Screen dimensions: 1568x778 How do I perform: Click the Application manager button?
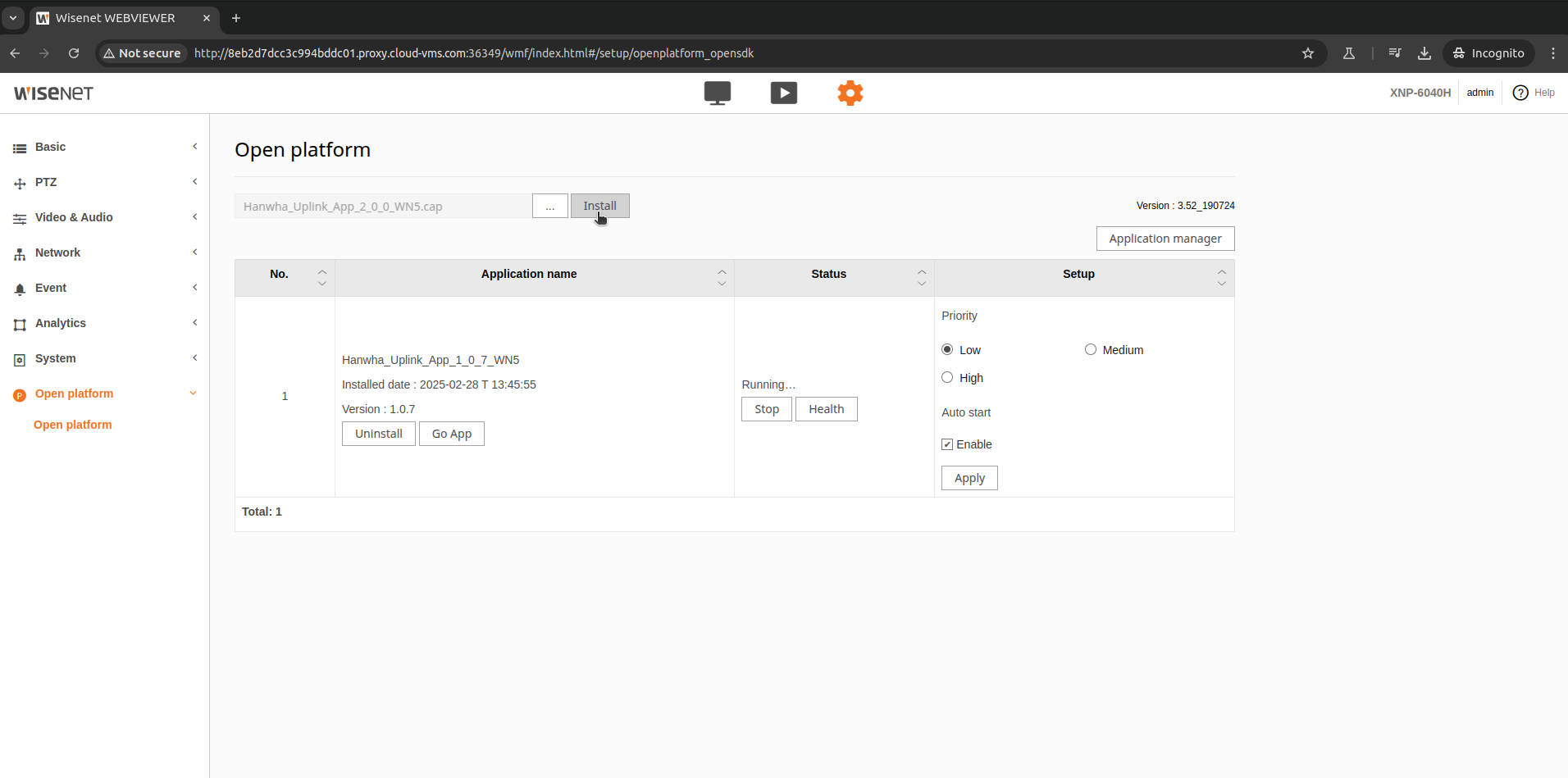pos(1165,239)
